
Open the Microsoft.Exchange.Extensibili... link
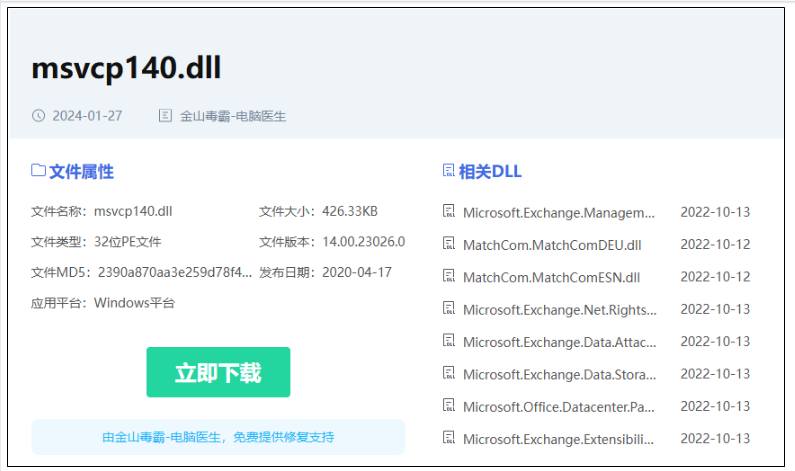[558, 440]
